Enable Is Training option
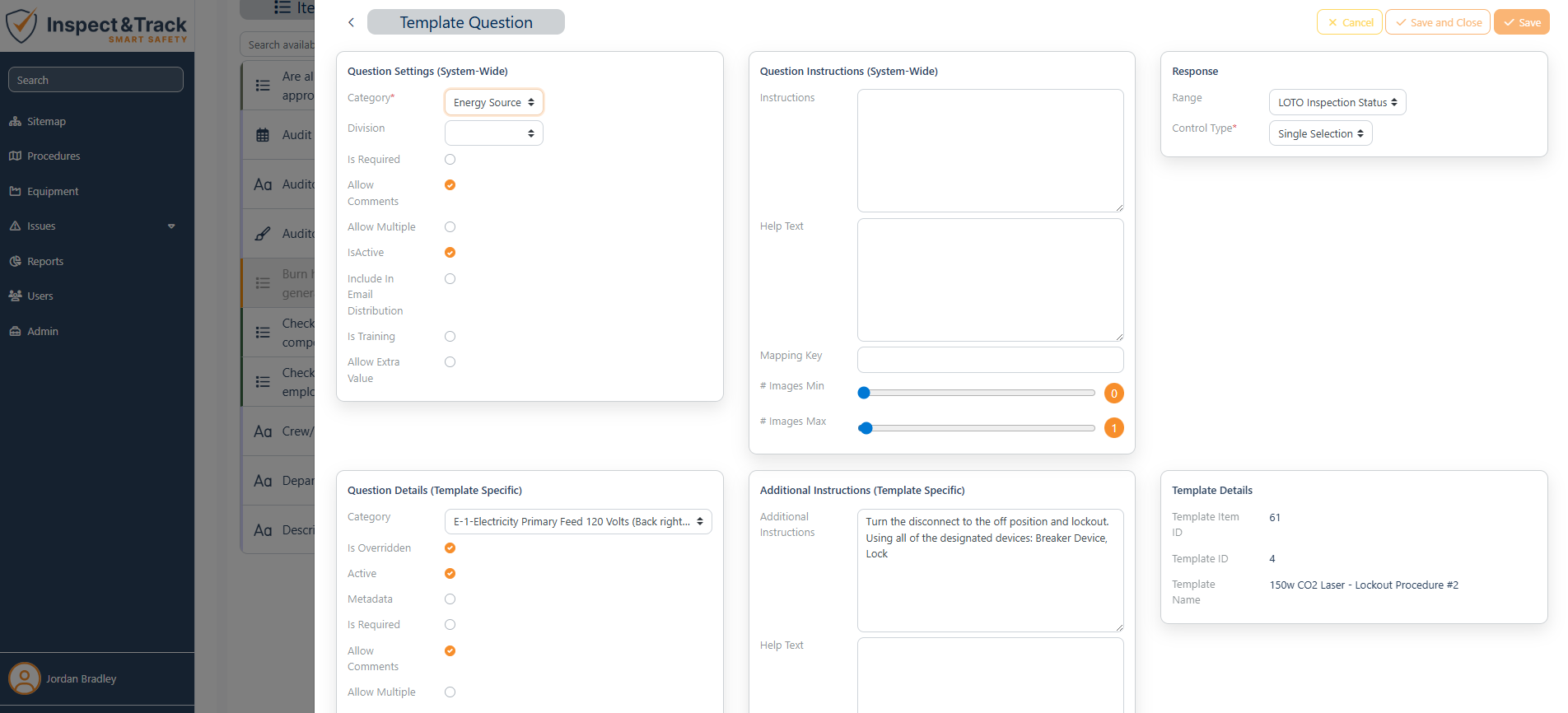The image size is (1568, 713). (x=450, y=337)
